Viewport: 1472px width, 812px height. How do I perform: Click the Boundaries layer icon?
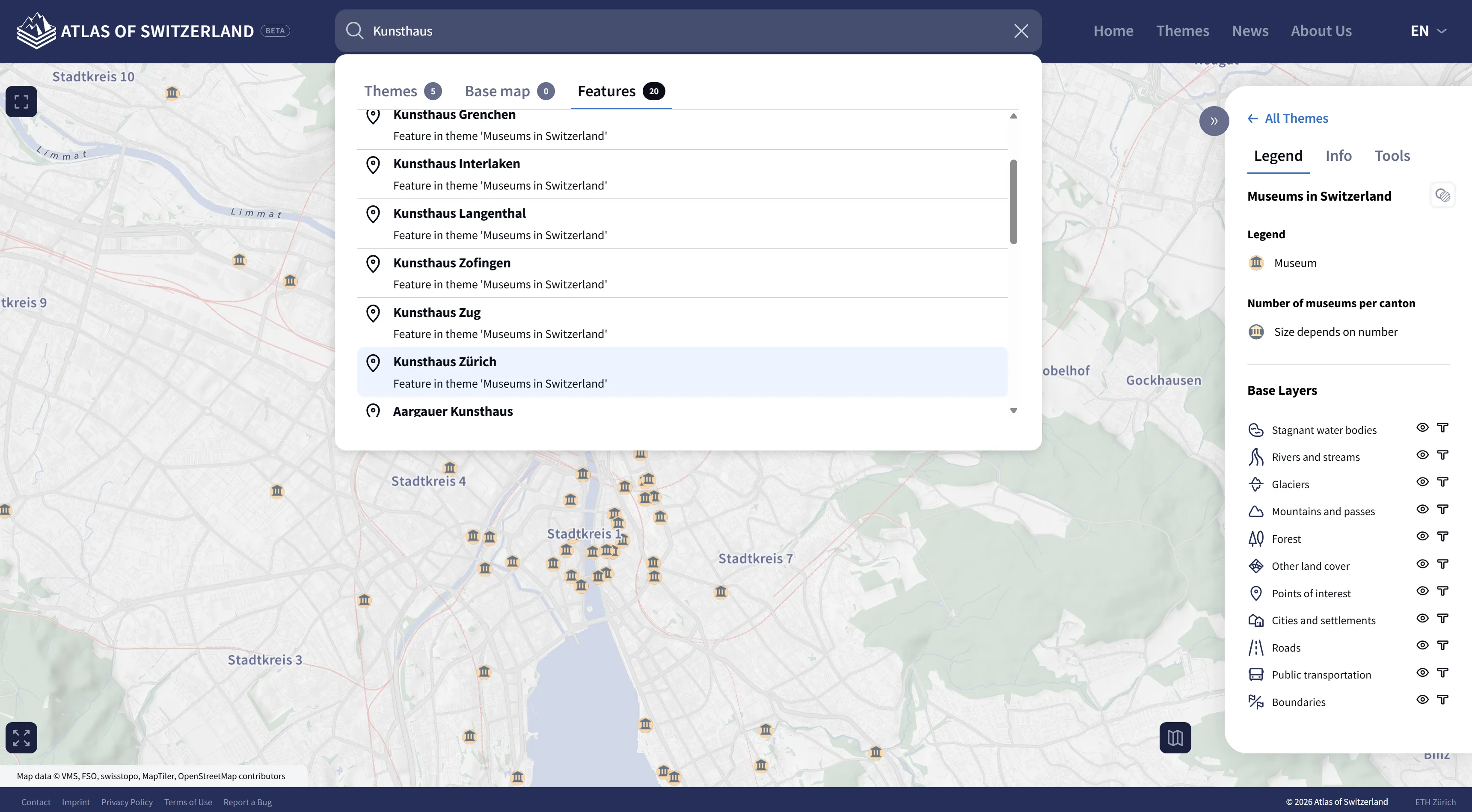point(1255,702)
